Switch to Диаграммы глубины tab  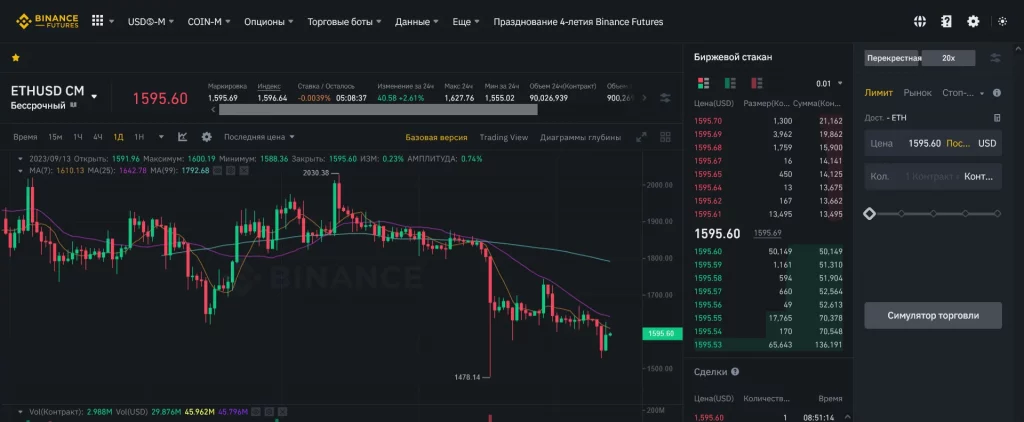581,137
